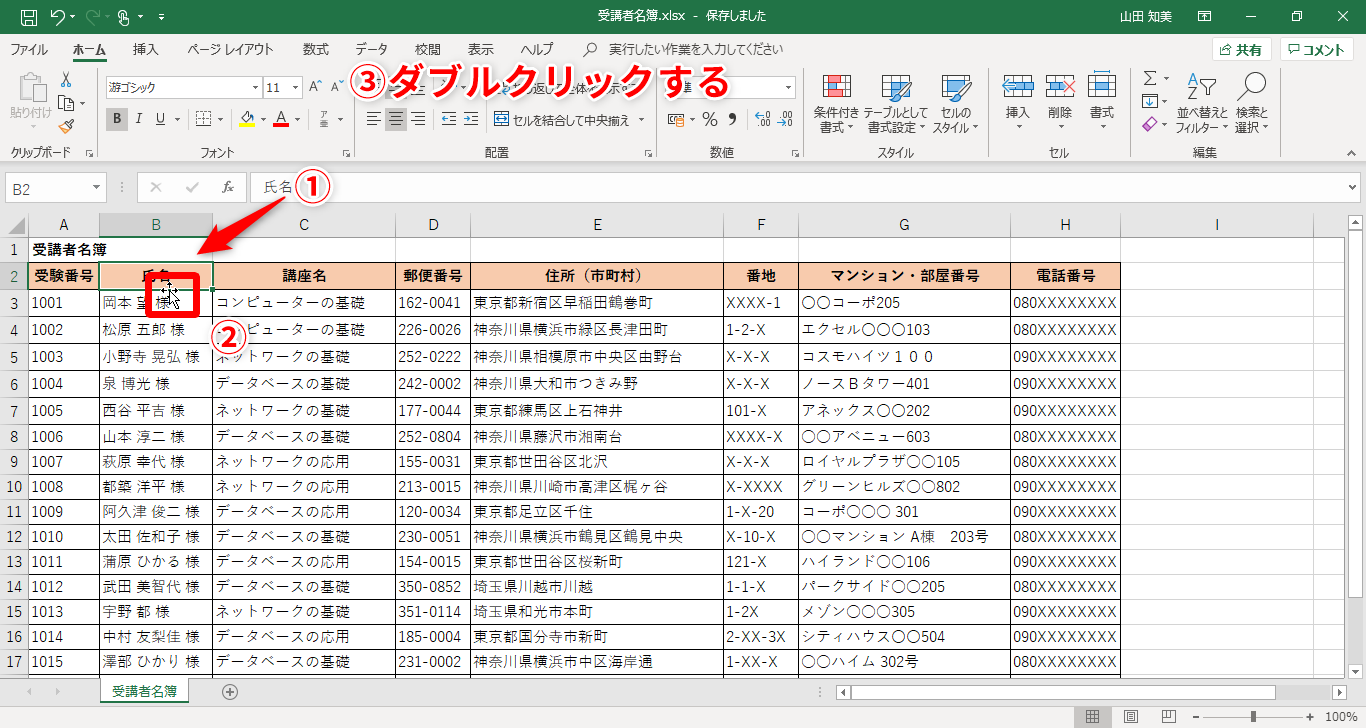The height and width of the screenshot is (728, 1366).
Task: Apply percent style to the cell
Action: tap(710, 120)
